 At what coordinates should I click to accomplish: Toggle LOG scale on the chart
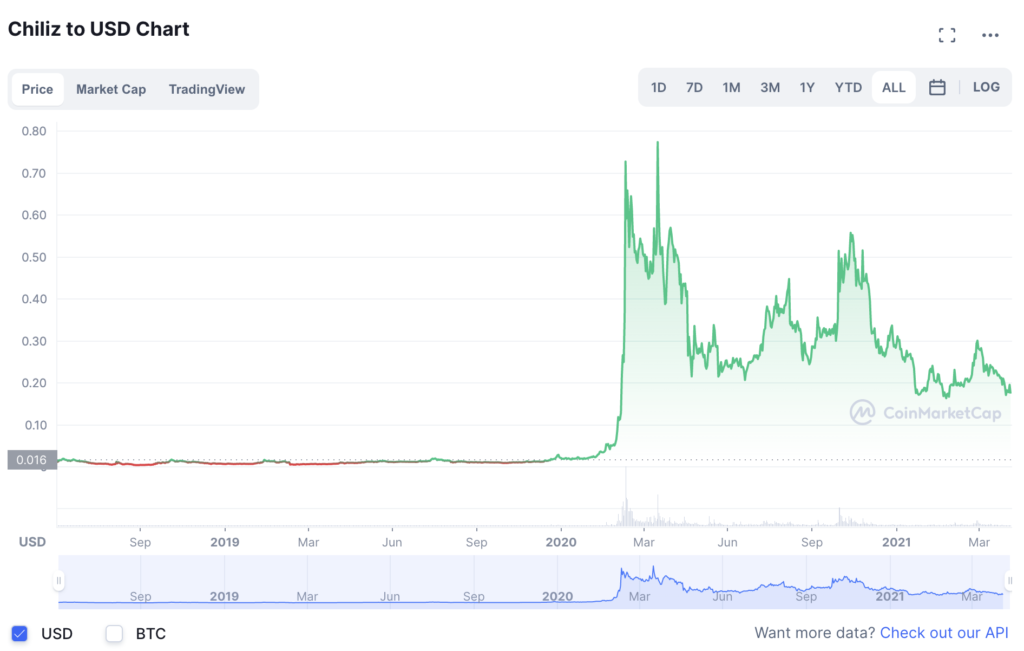tap(986, 87)
